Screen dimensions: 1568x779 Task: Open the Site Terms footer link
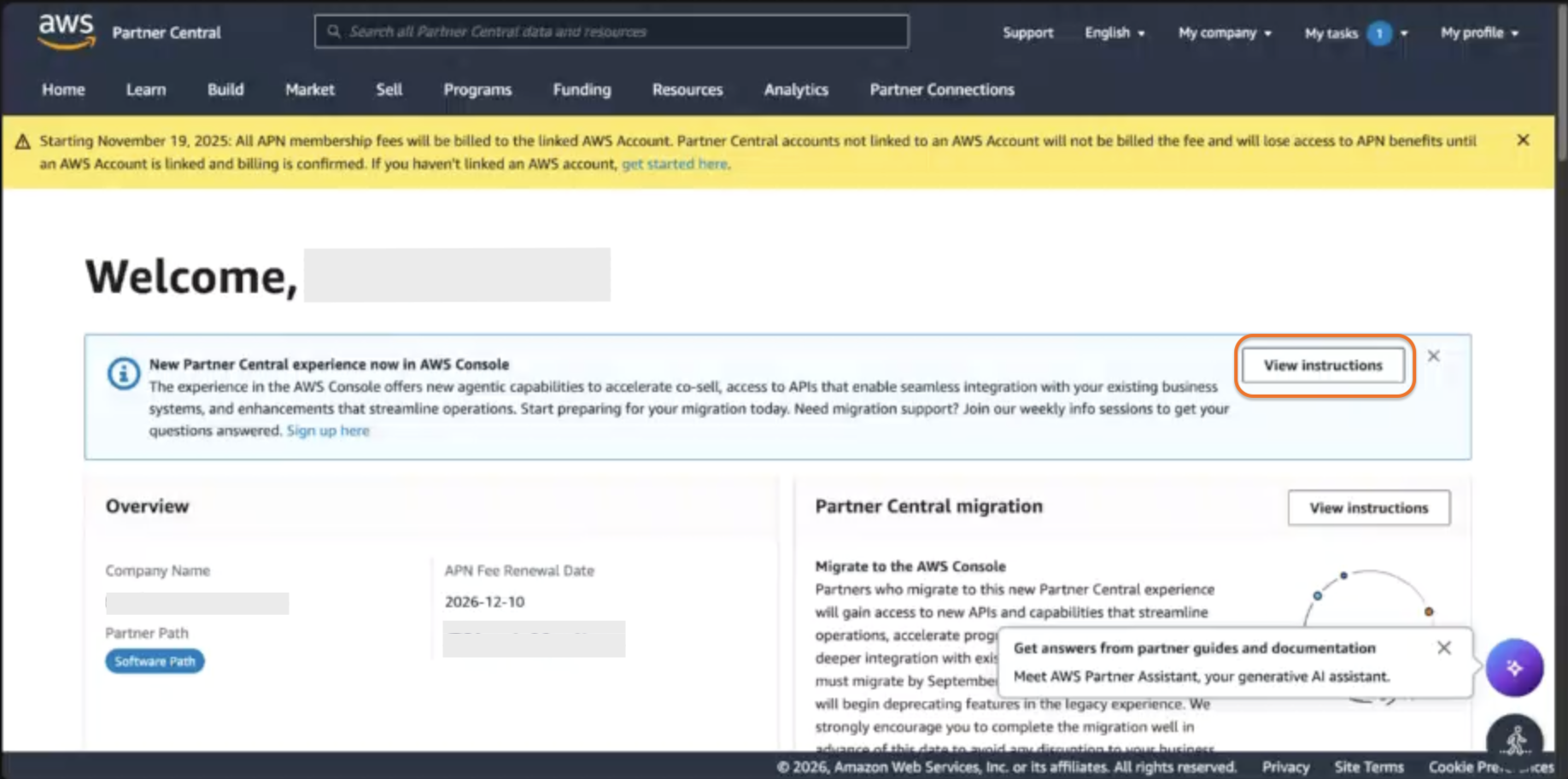pyautogui.click(x=1369, y=767)
